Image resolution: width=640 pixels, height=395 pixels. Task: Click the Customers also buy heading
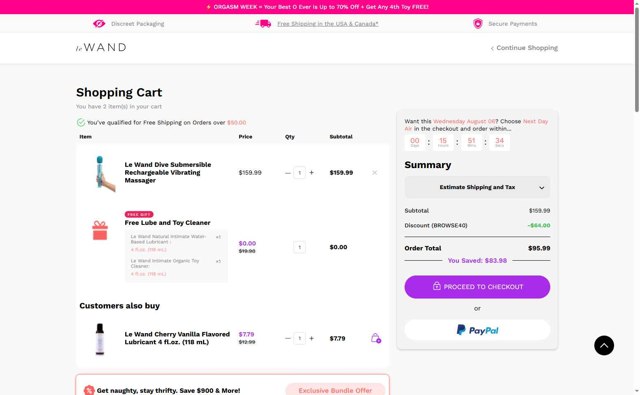[x=120, y=306]
